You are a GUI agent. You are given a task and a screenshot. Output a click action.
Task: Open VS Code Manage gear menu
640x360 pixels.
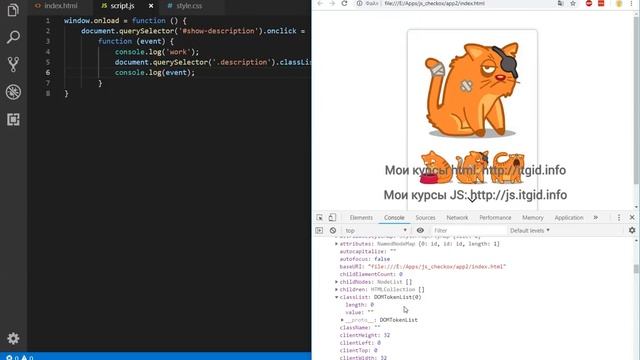(13, 338)
